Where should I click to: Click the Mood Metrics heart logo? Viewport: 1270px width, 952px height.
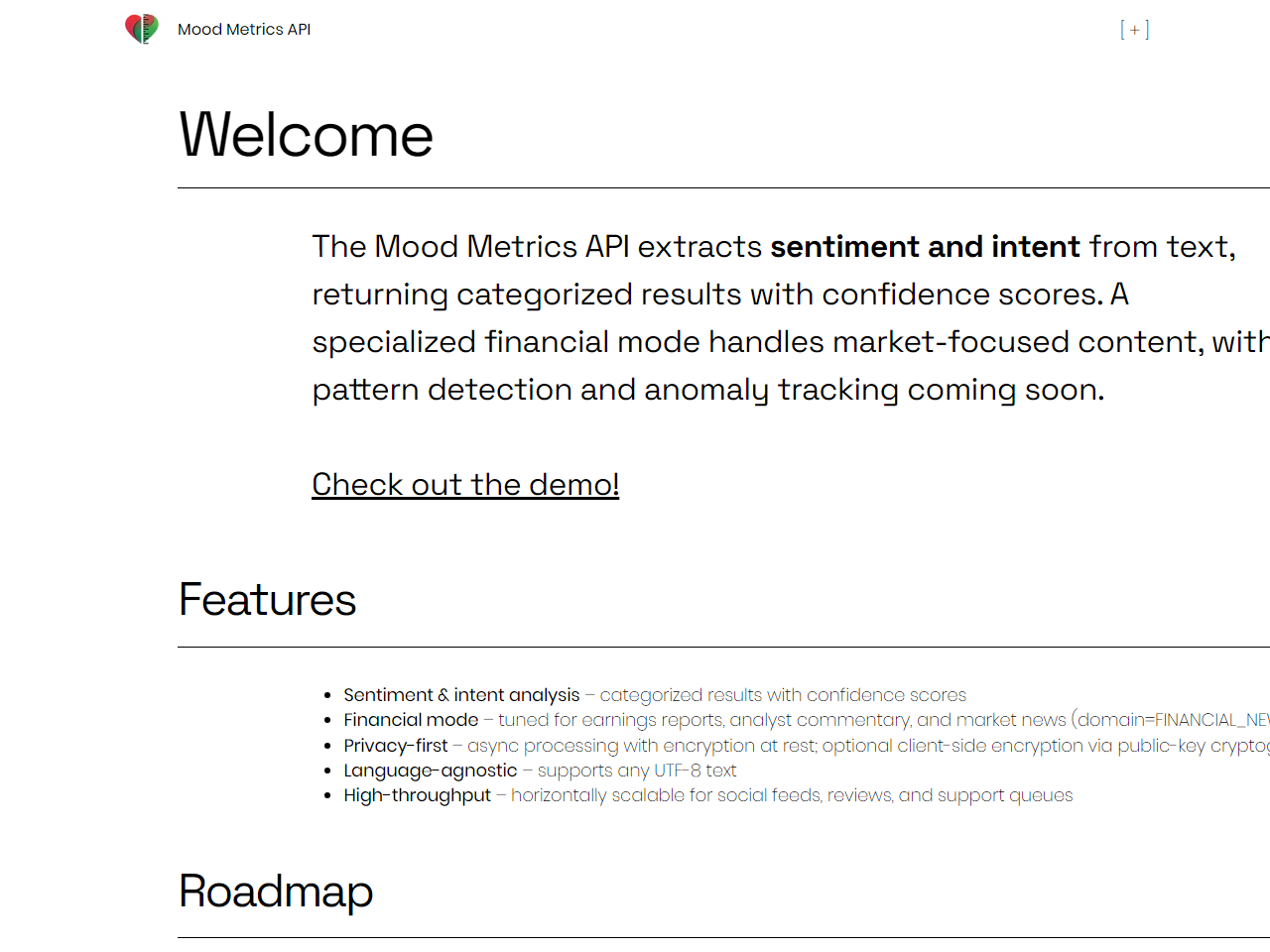[142, 29]
